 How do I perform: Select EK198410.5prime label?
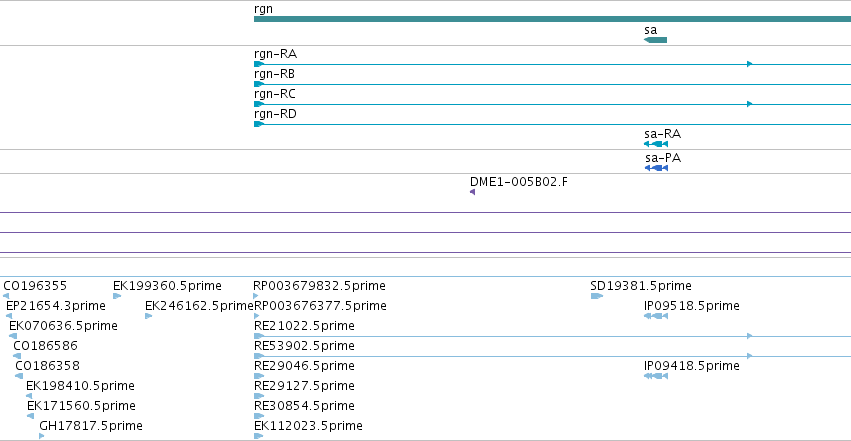[x=80, y=387]
